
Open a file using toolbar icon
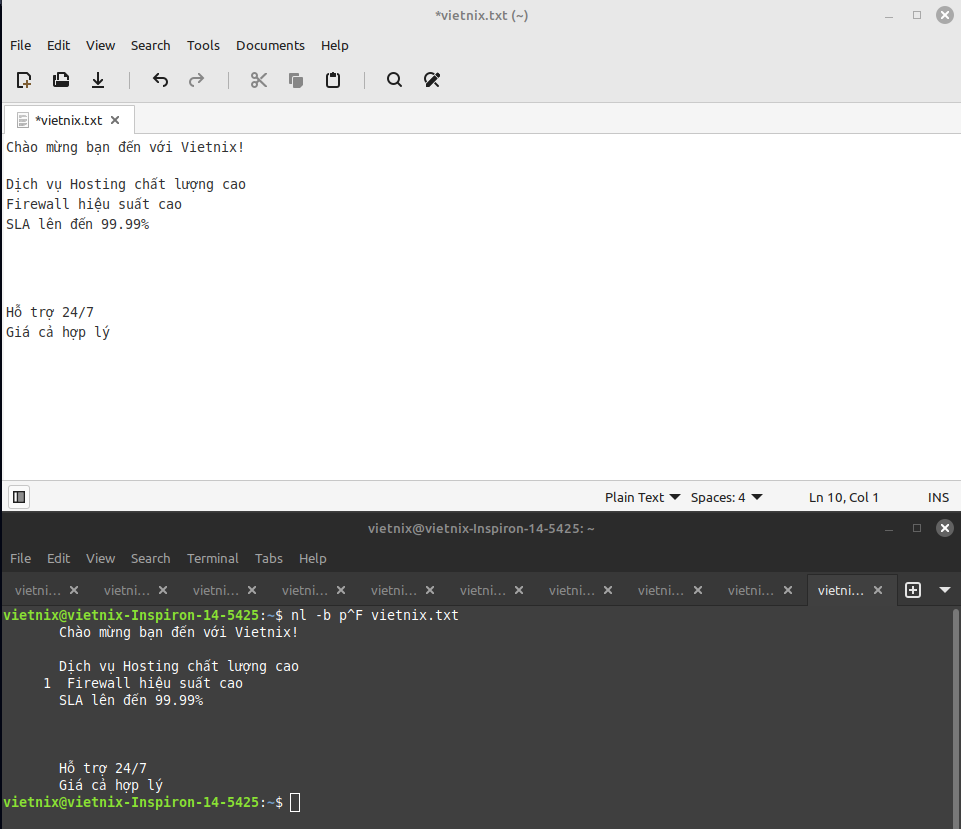61,80
